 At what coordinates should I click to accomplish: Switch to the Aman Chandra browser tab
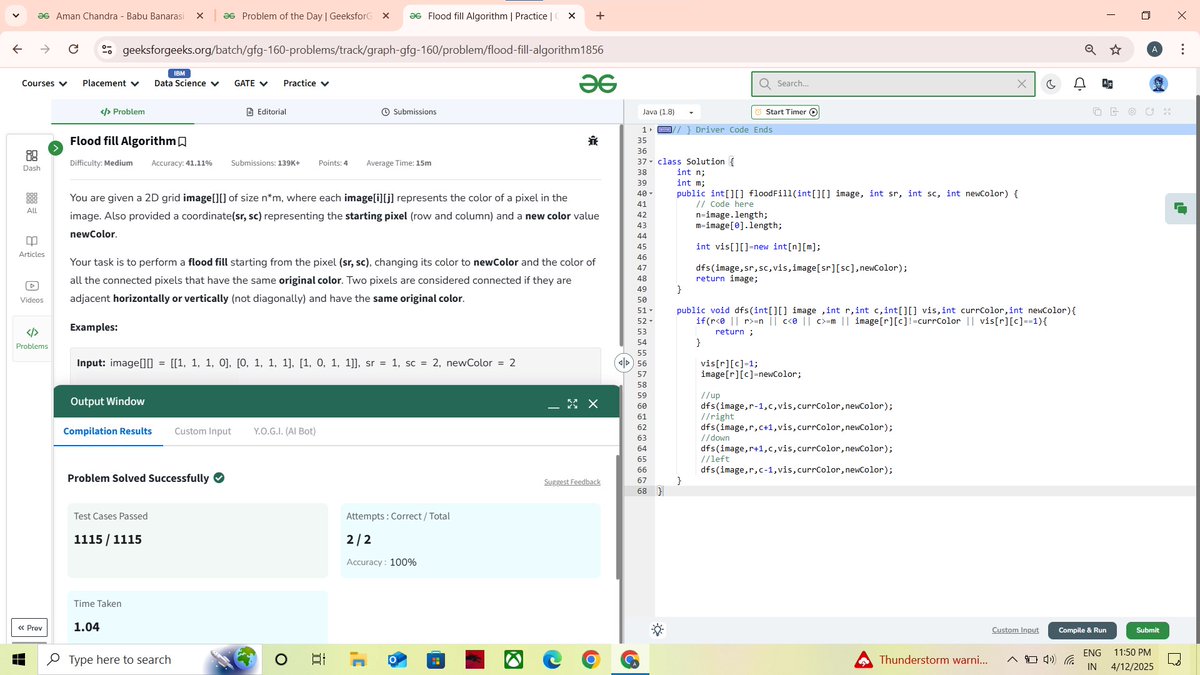pos(120,16)
